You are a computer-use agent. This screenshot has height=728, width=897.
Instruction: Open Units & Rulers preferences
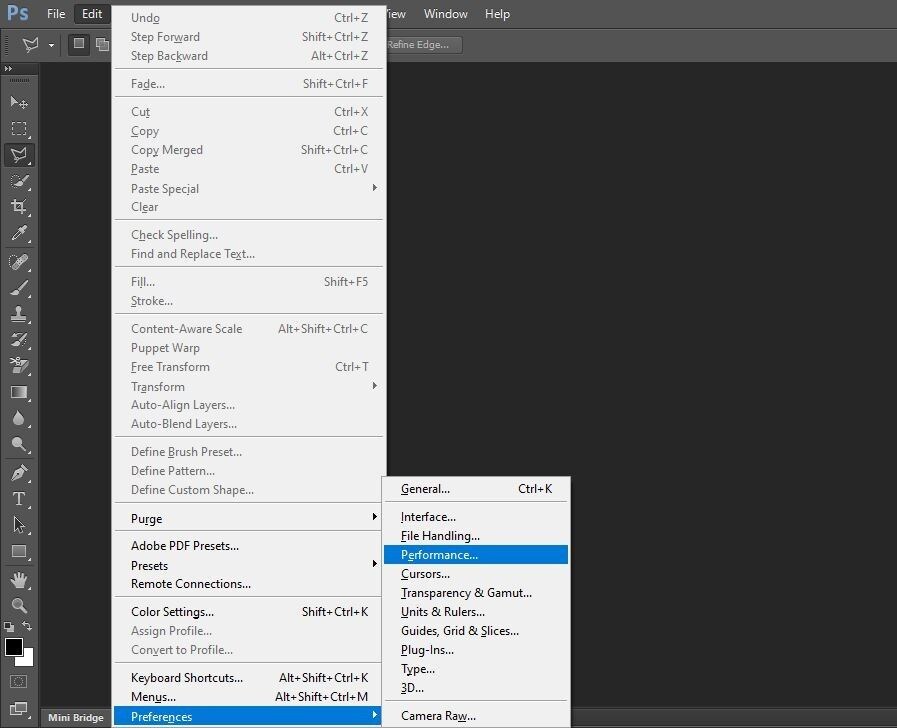point(476,611)
